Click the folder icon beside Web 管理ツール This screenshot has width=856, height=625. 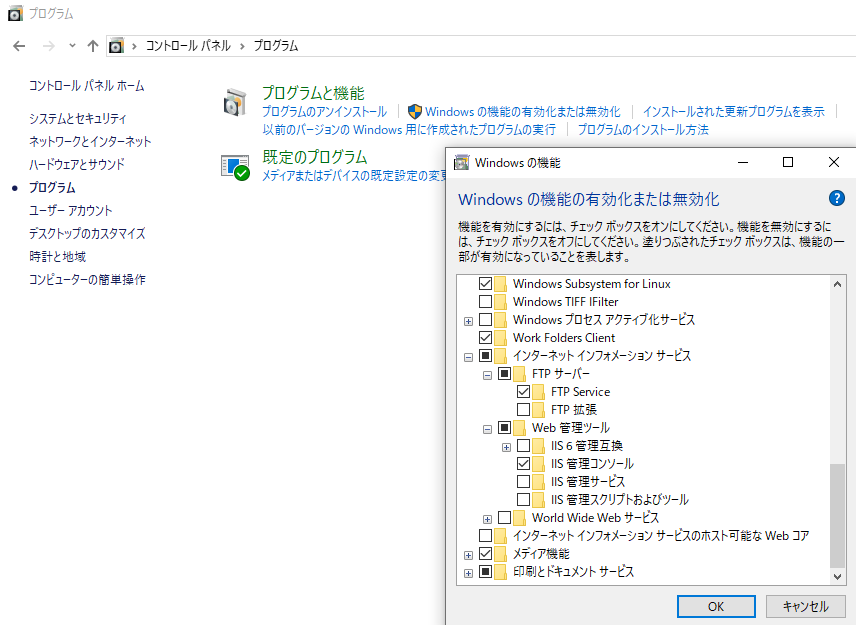[519, 428]
